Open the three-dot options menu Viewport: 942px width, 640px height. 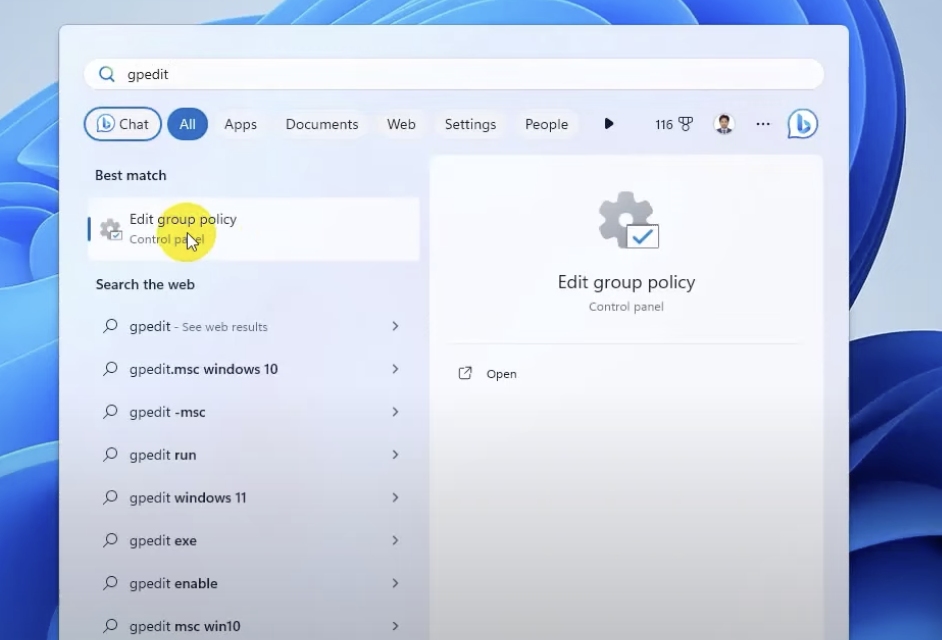point(763,124)
